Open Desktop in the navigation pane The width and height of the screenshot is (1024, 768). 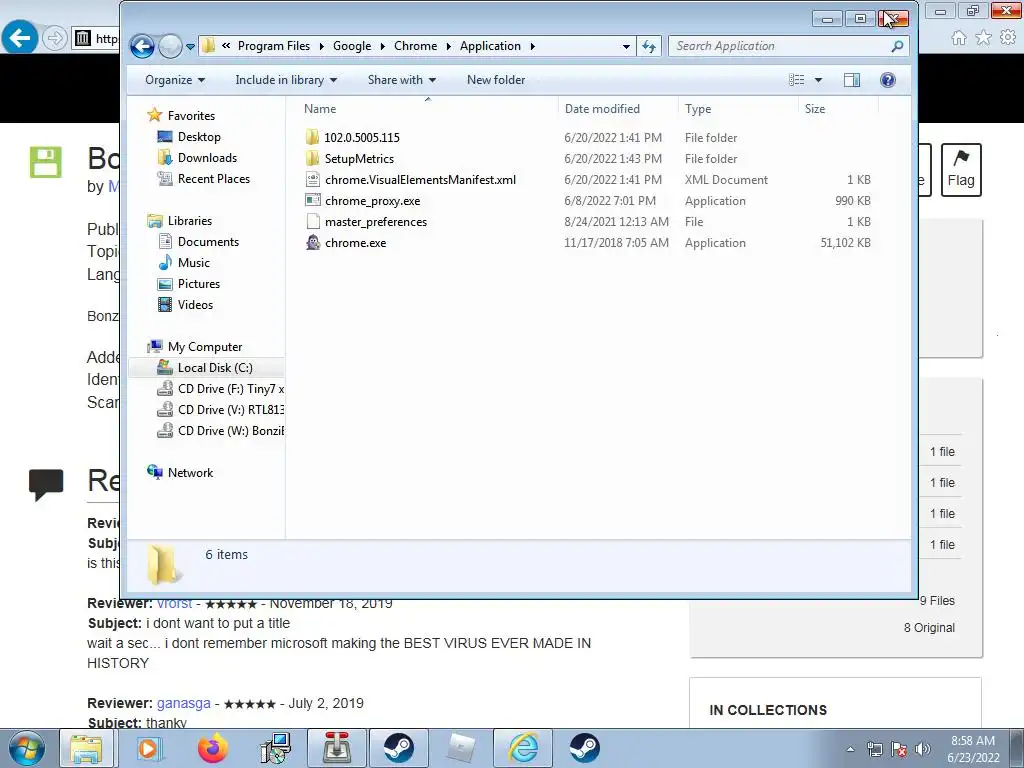(x=199, y=136)
